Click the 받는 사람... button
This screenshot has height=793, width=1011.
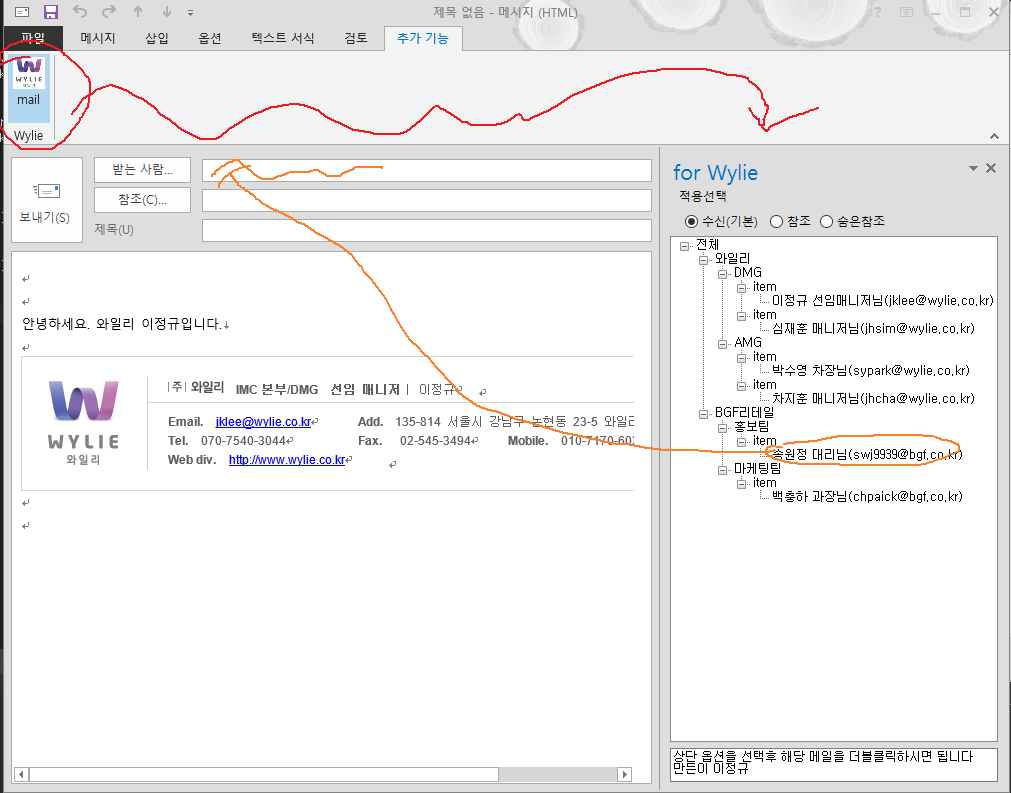coord(142,170)
